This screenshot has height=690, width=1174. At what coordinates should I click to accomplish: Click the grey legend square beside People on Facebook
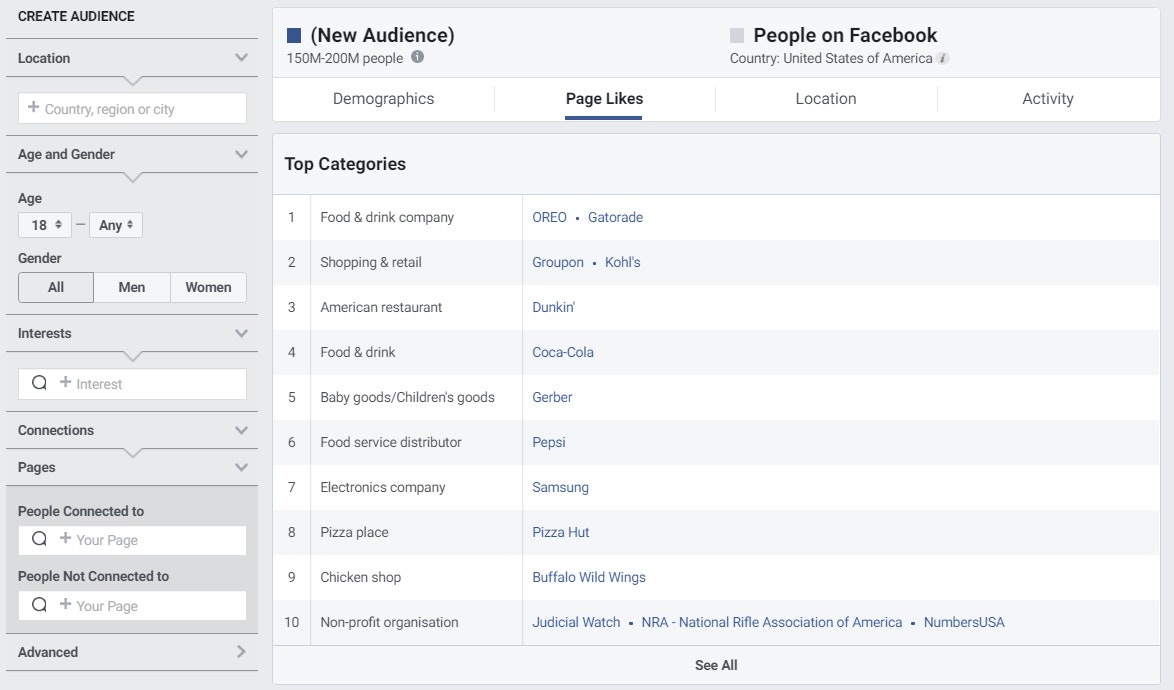[735, 34]
